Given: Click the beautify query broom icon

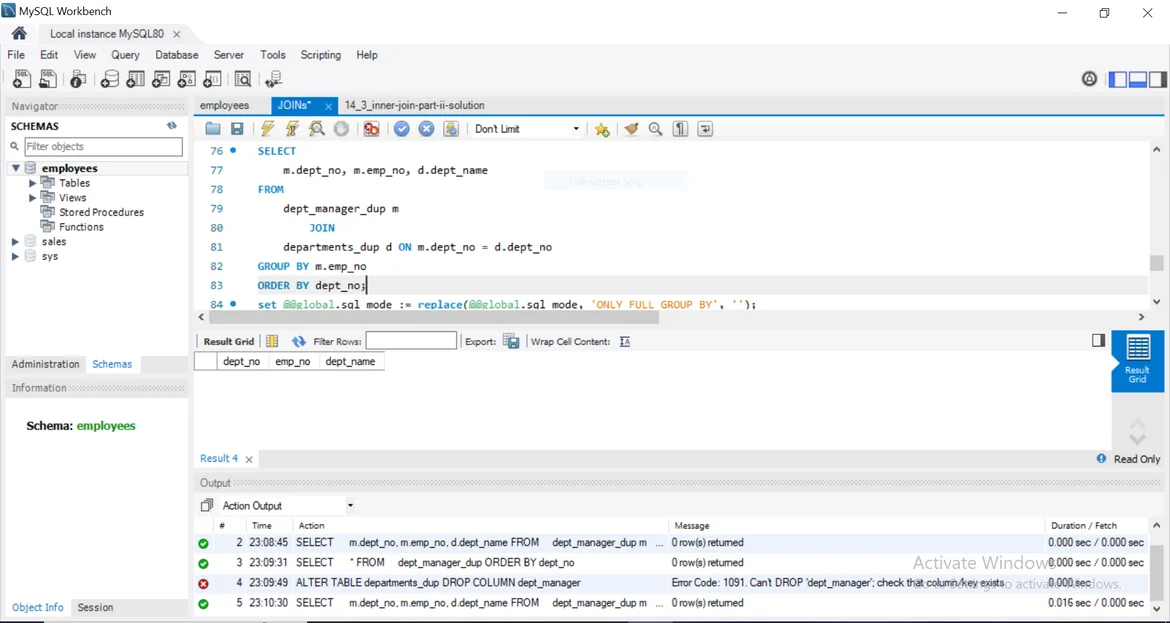Looking at the screenshot, I should click(x=631, y=129).
